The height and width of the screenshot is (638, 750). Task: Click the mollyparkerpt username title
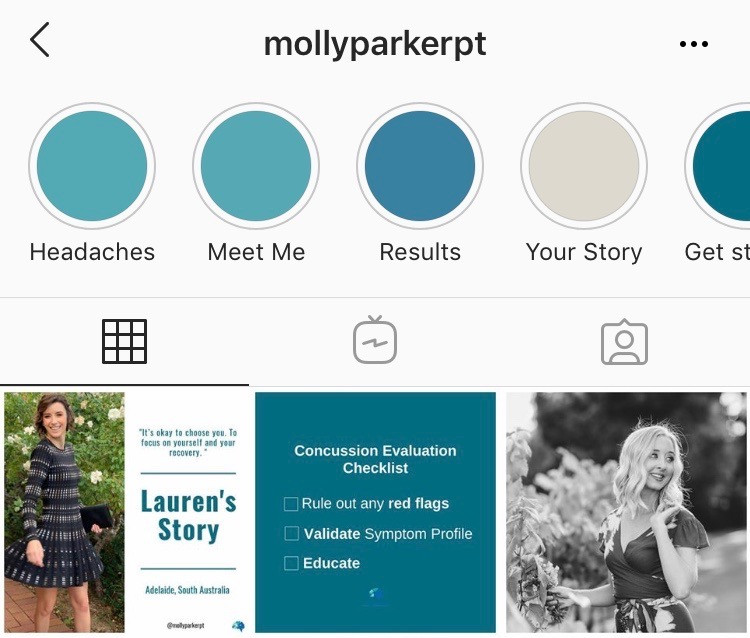coord(375,44)
